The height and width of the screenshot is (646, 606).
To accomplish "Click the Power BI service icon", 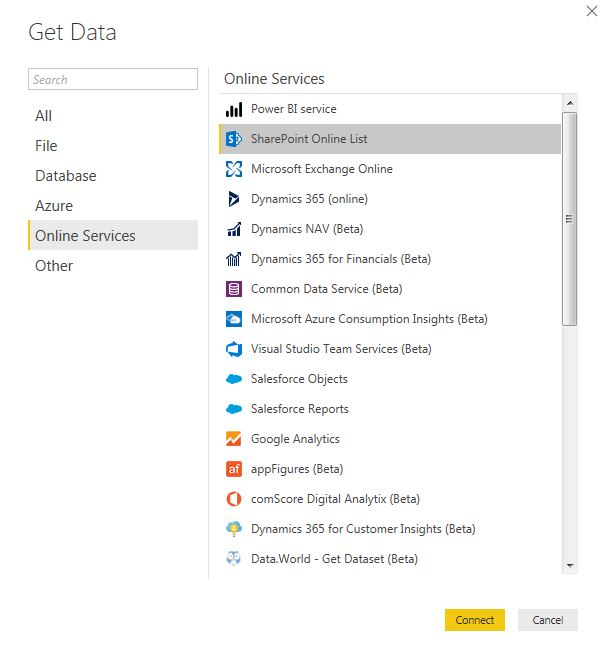I will click(234, 109).
